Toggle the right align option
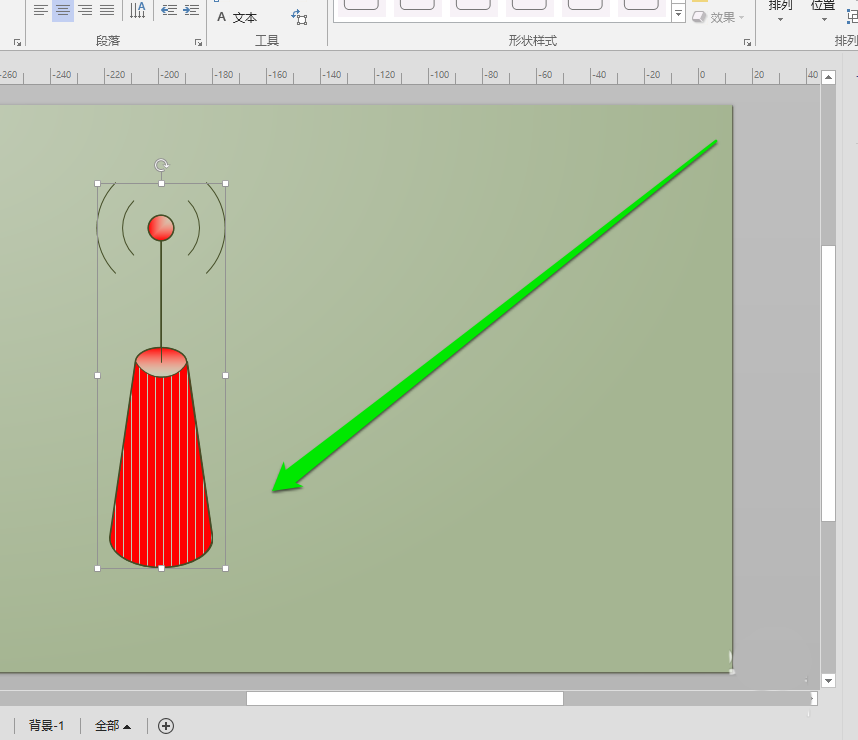Screen dimensions: 858x740 pos(85,10)
